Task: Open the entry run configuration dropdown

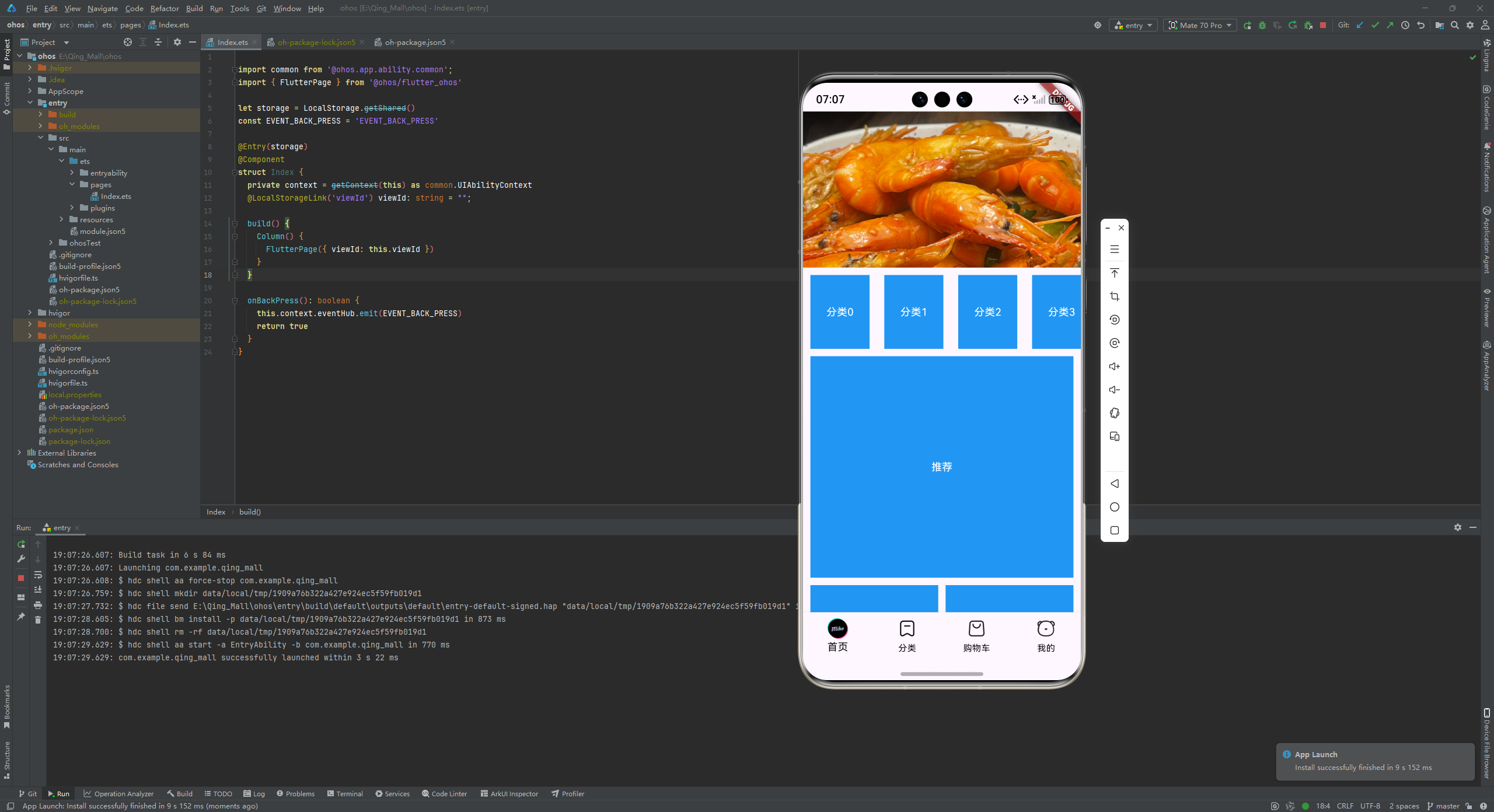Action: point(1133,25)
